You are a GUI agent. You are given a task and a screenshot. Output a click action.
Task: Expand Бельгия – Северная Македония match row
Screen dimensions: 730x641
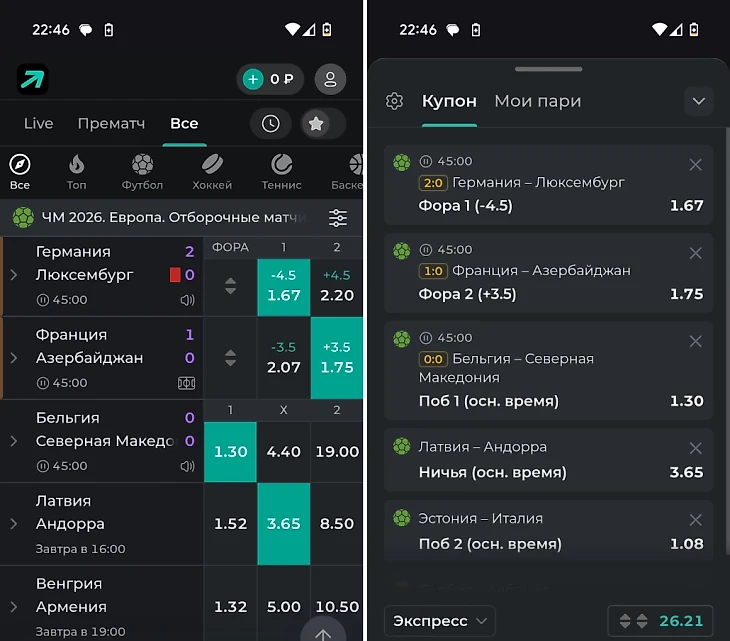point(14,441)
